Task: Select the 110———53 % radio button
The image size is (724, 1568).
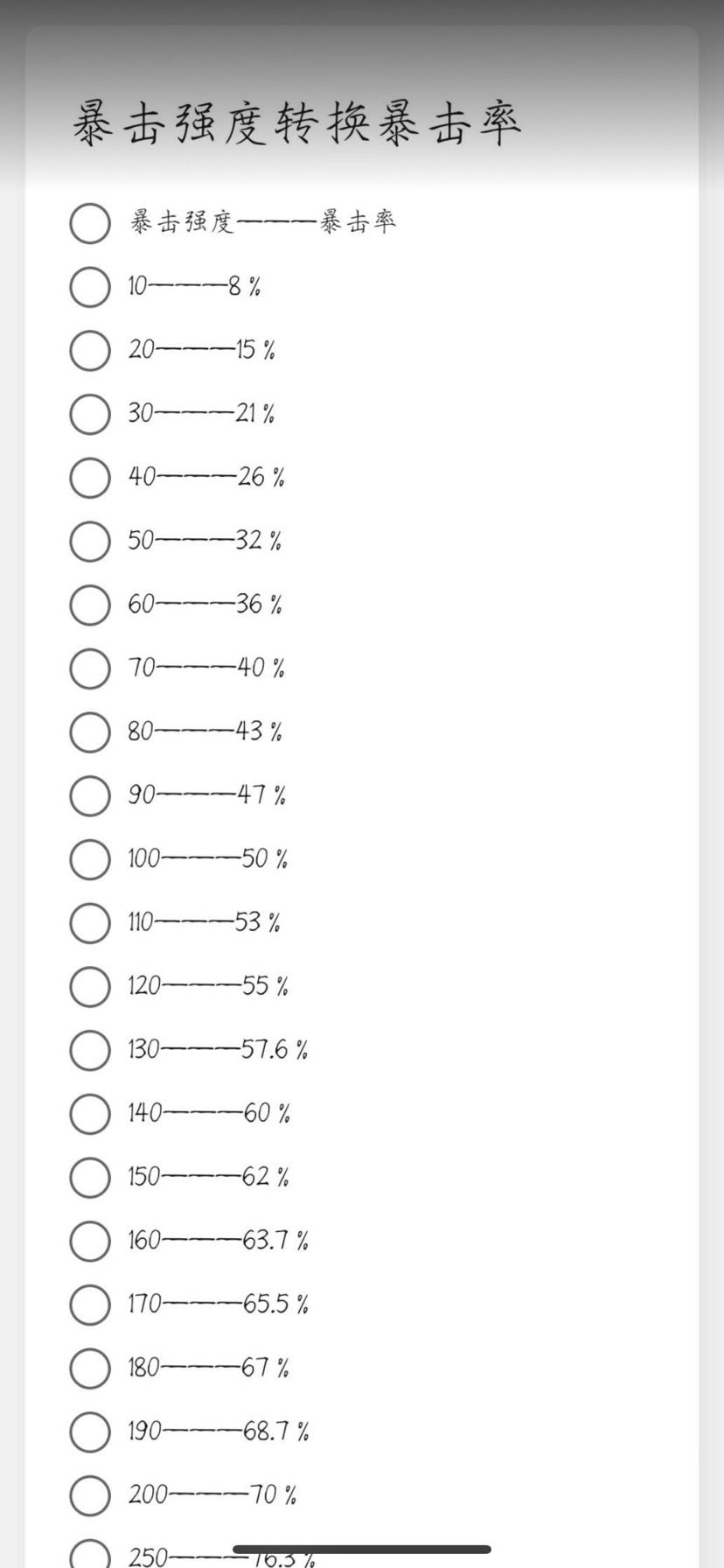Action: 90,923
